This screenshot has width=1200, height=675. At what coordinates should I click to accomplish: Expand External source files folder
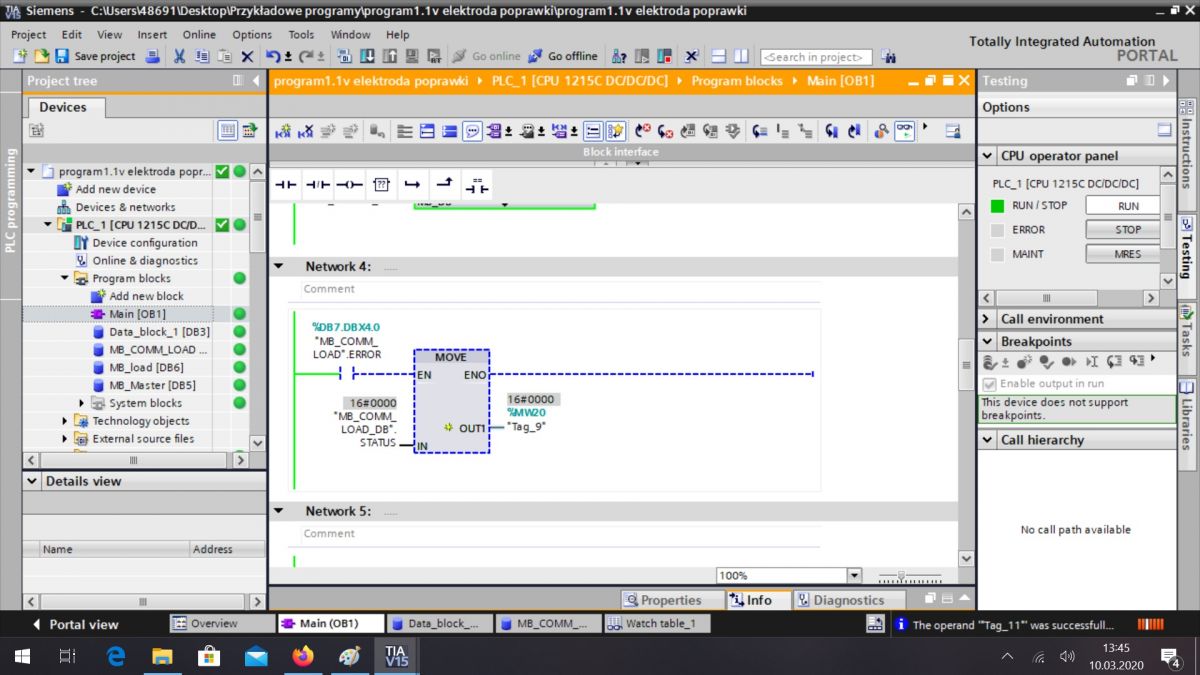65,439
